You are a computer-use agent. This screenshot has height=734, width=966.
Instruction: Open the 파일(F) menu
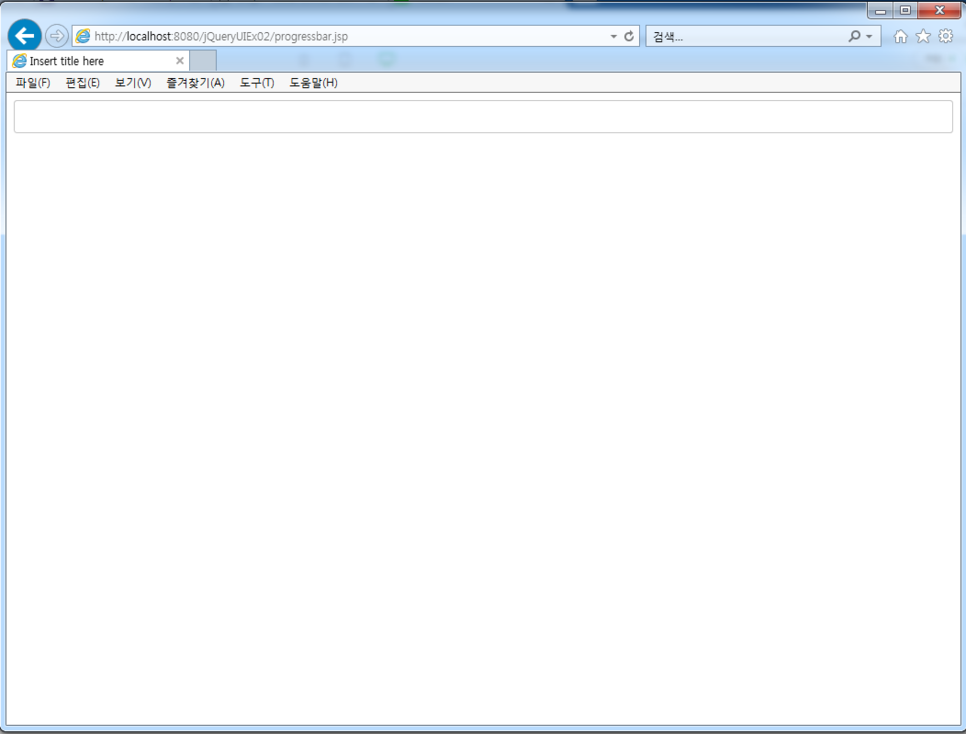[x=33, y=83]
